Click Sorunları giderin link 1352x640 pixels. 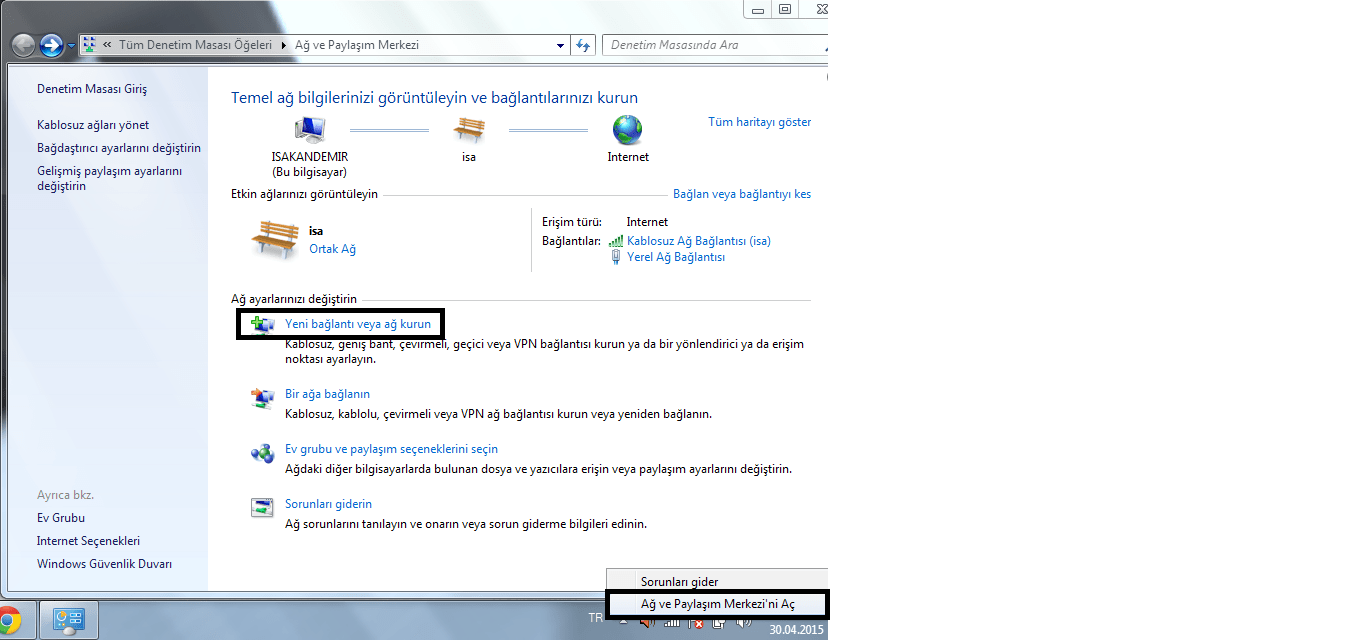[x=328, y=504]
